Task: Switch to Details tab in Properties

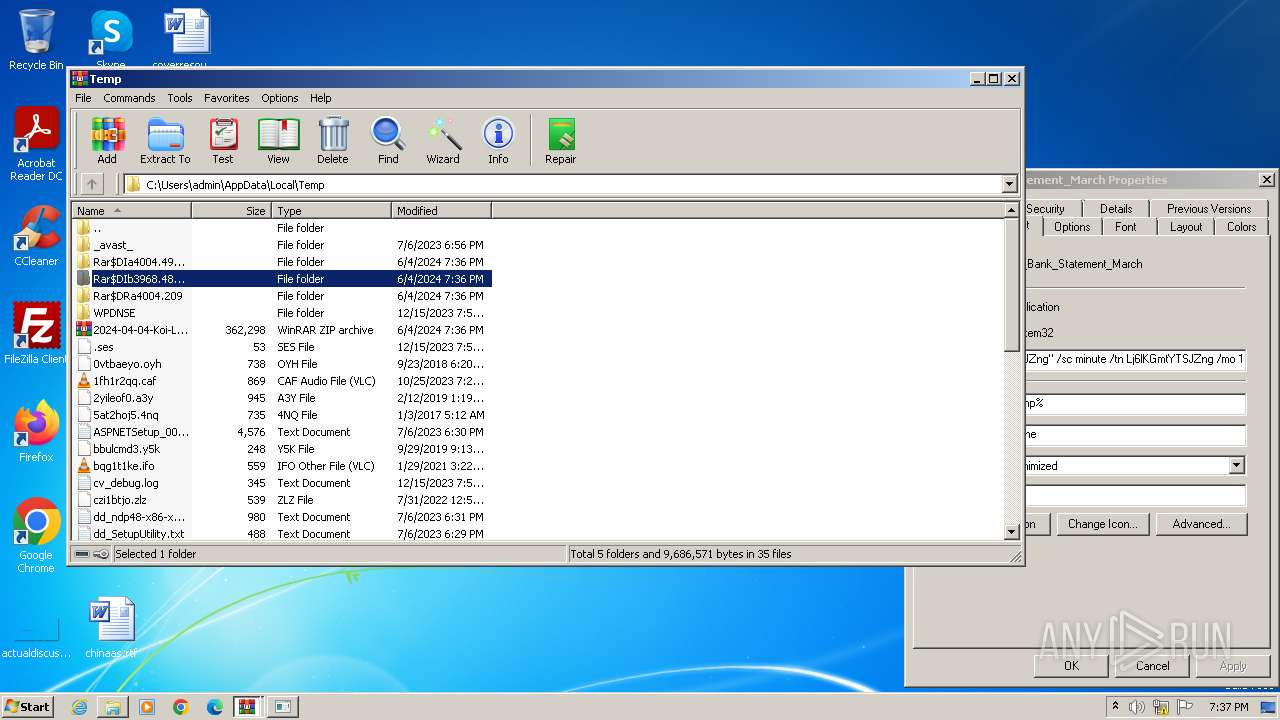Action: (x=1116, y=209)
